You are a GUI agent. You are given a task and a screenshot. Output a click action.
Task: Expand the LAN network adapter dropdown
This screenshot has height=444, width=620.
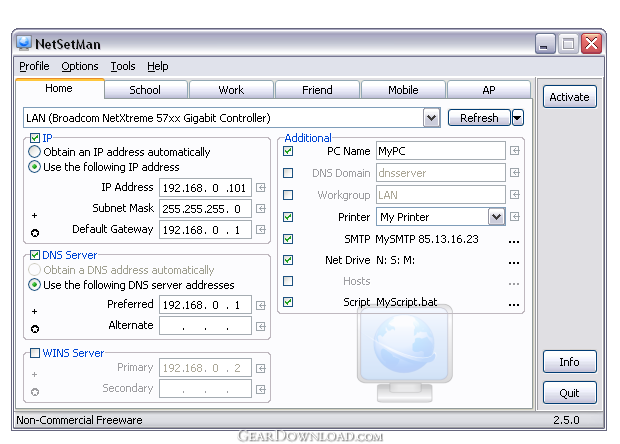point(432,118)
